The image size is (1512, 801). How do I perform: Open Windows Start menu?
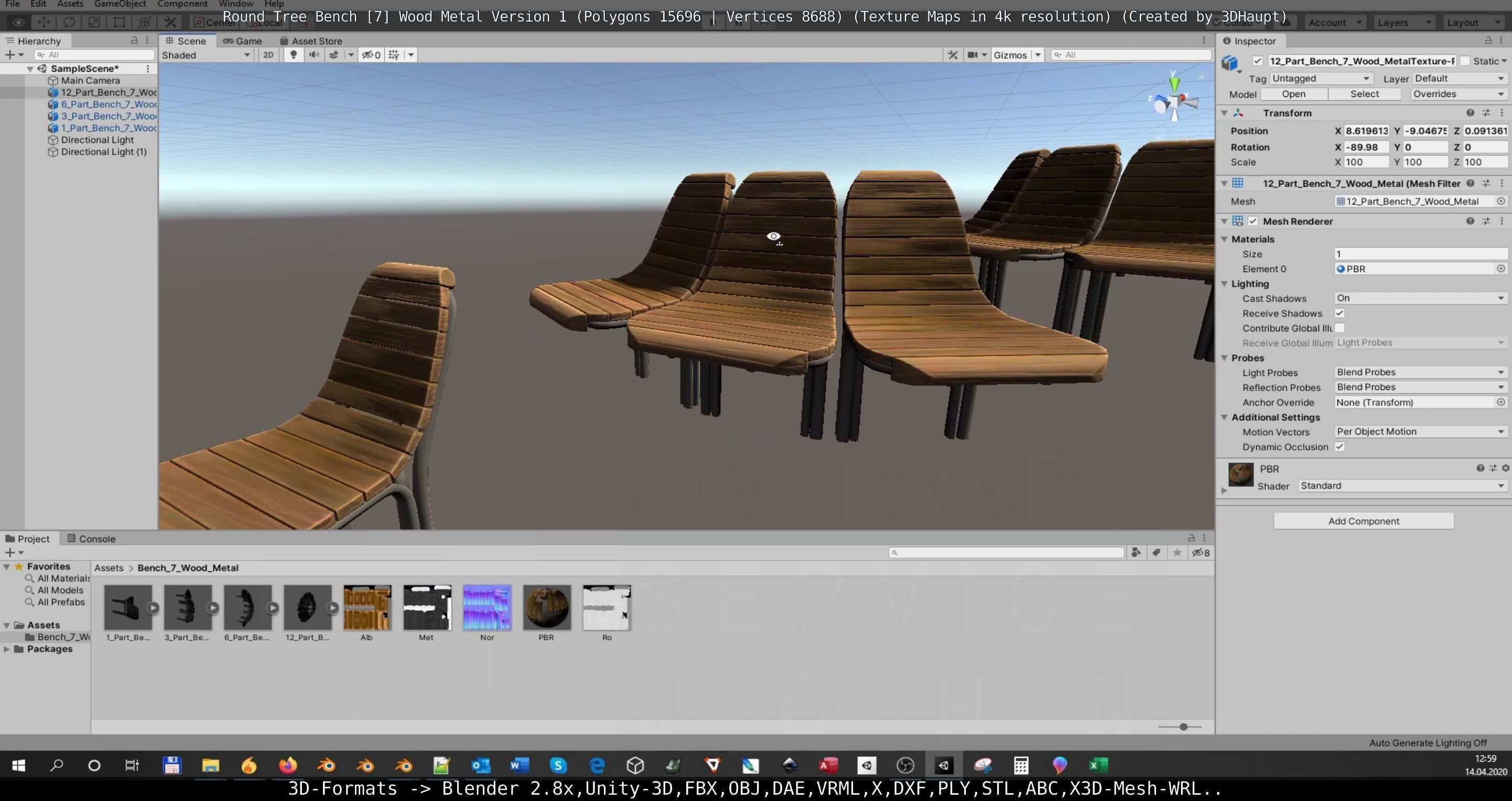pos(18,765)
